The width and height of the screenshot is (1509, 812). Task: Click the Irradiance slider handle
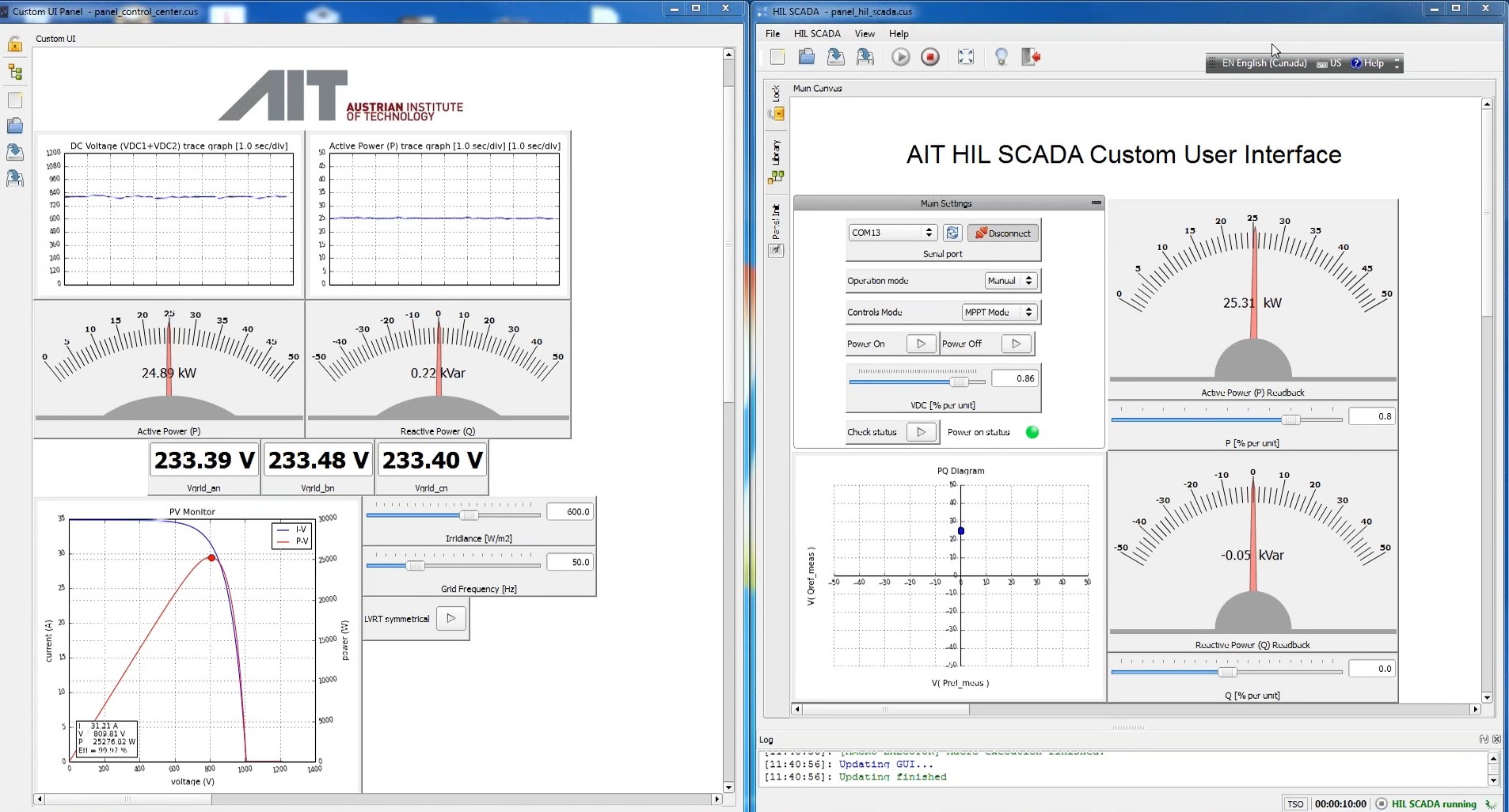click(x=469, y=515)
